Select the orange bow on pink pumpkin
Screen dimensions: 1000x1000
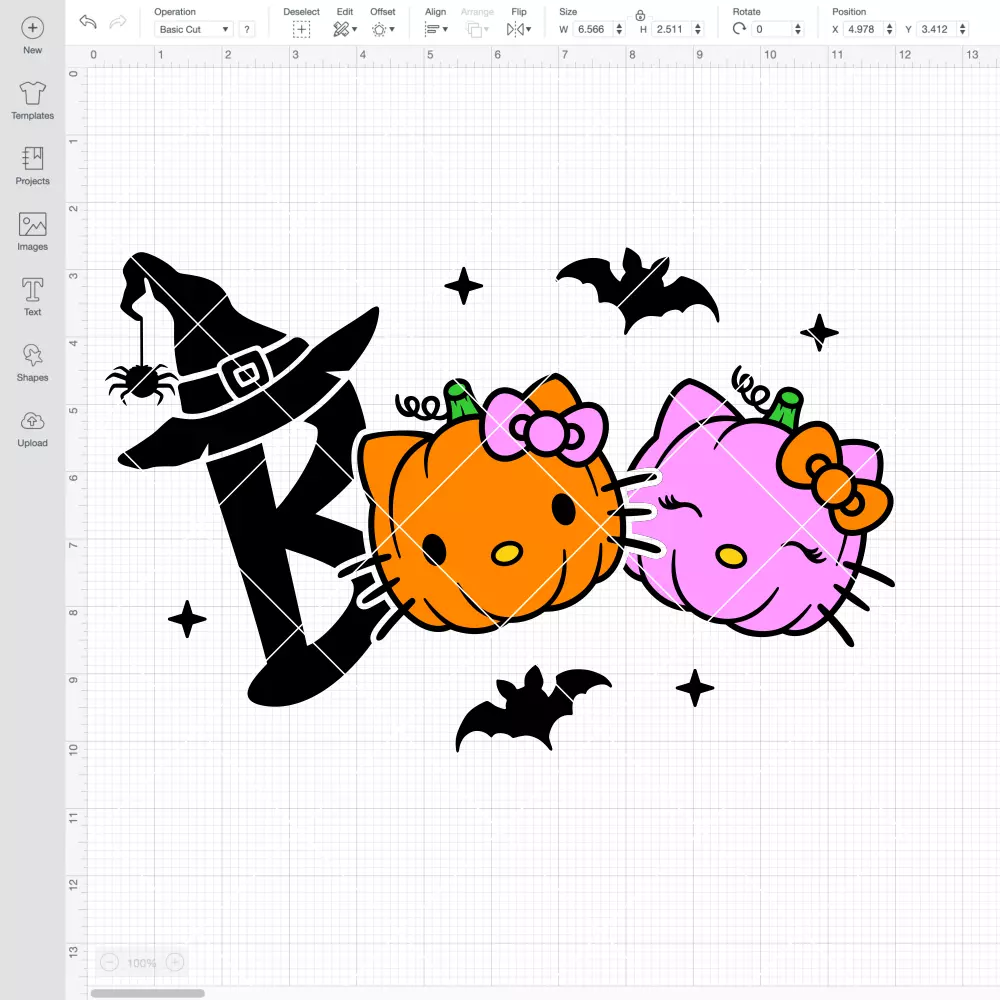point(834,478)
